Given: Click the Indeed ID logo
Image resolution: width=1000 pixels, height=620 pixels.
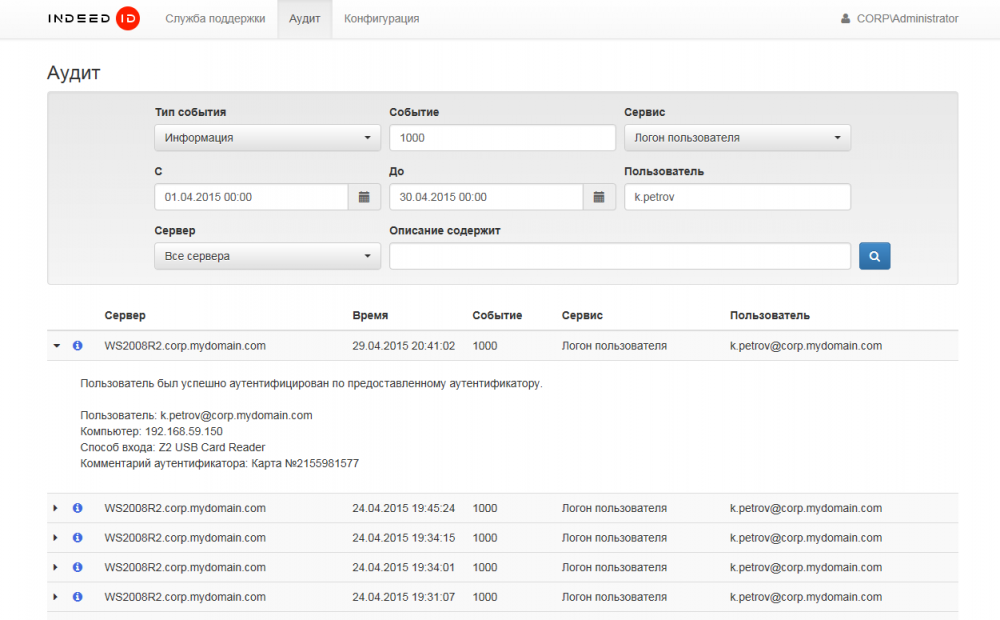Looking at the screenshot, I should [93, 19].
